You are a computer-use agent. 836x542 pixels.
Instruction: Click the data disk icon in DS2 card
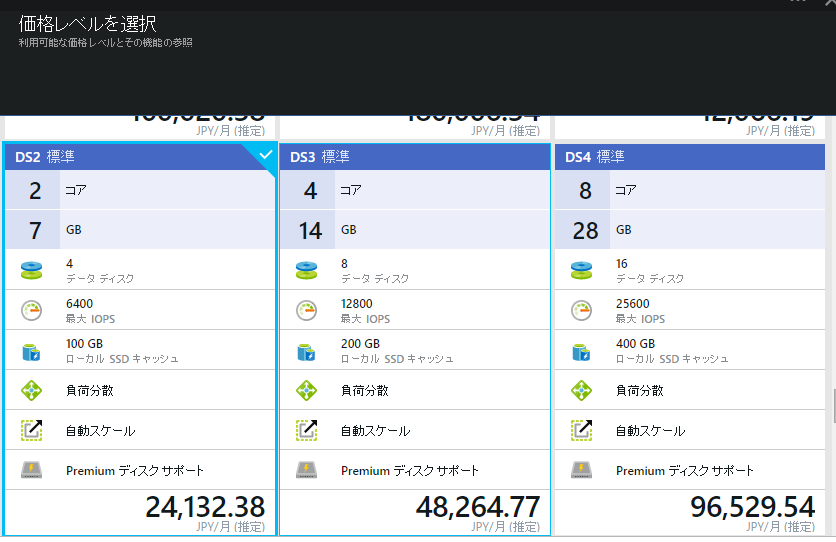click(x=31, y=270)
